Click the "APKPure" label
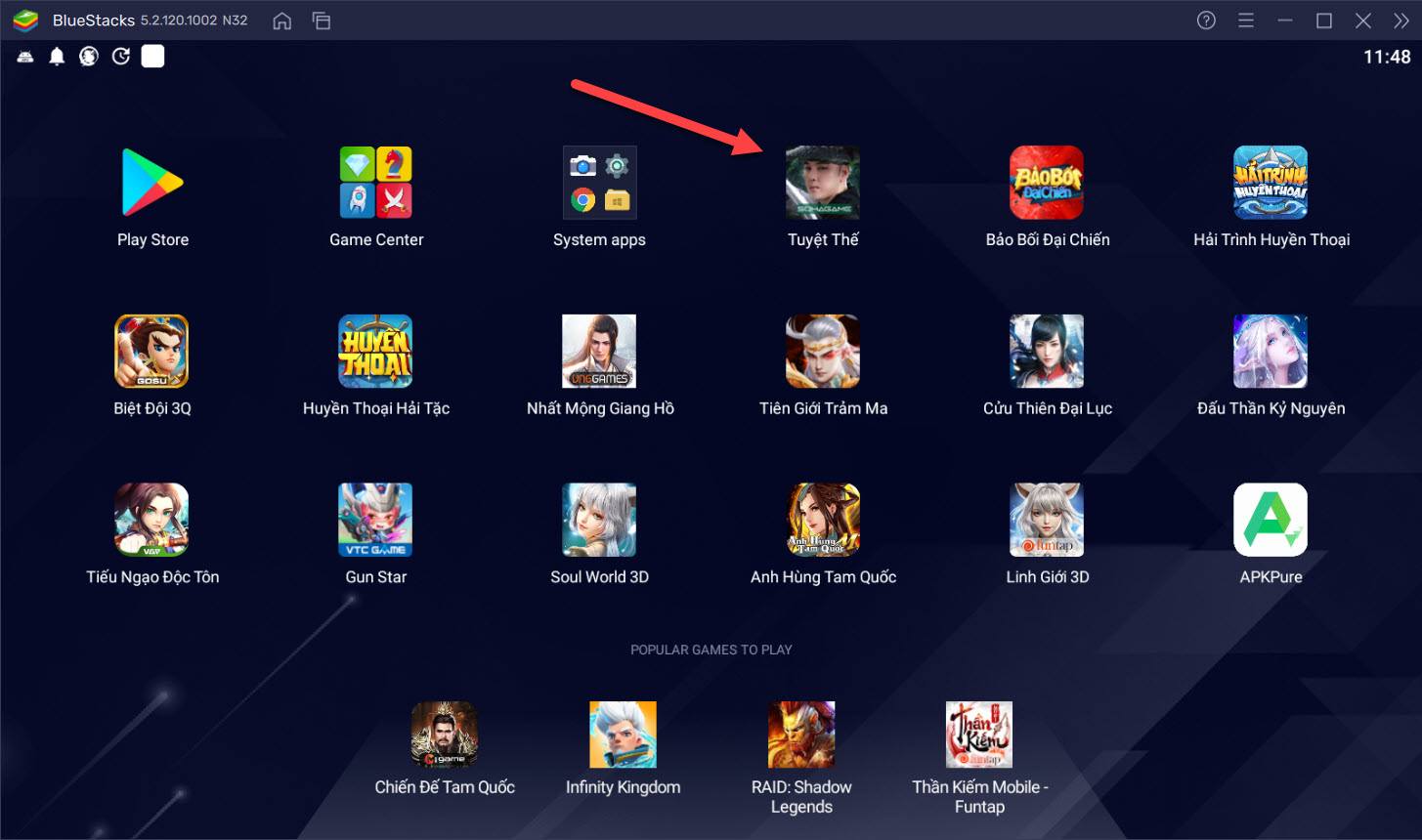1422x840 pixels. tap(1271, 576)
